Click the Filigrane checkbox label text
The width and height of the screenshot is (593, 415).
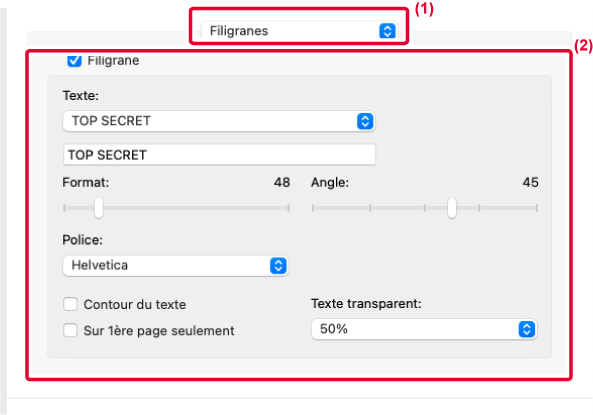113,61
